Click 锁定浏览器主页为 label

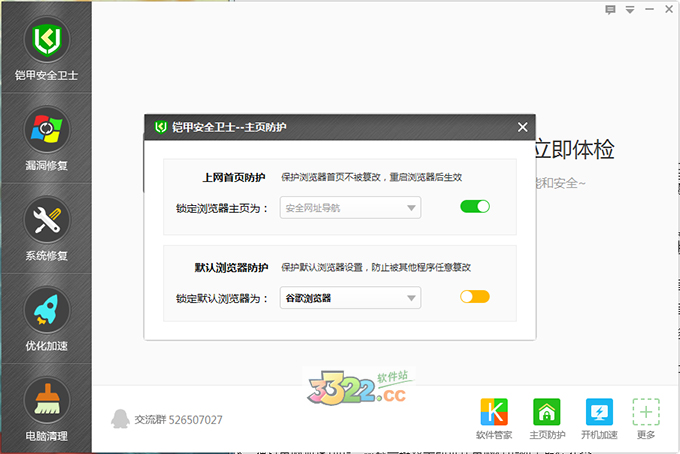point(222,209)
